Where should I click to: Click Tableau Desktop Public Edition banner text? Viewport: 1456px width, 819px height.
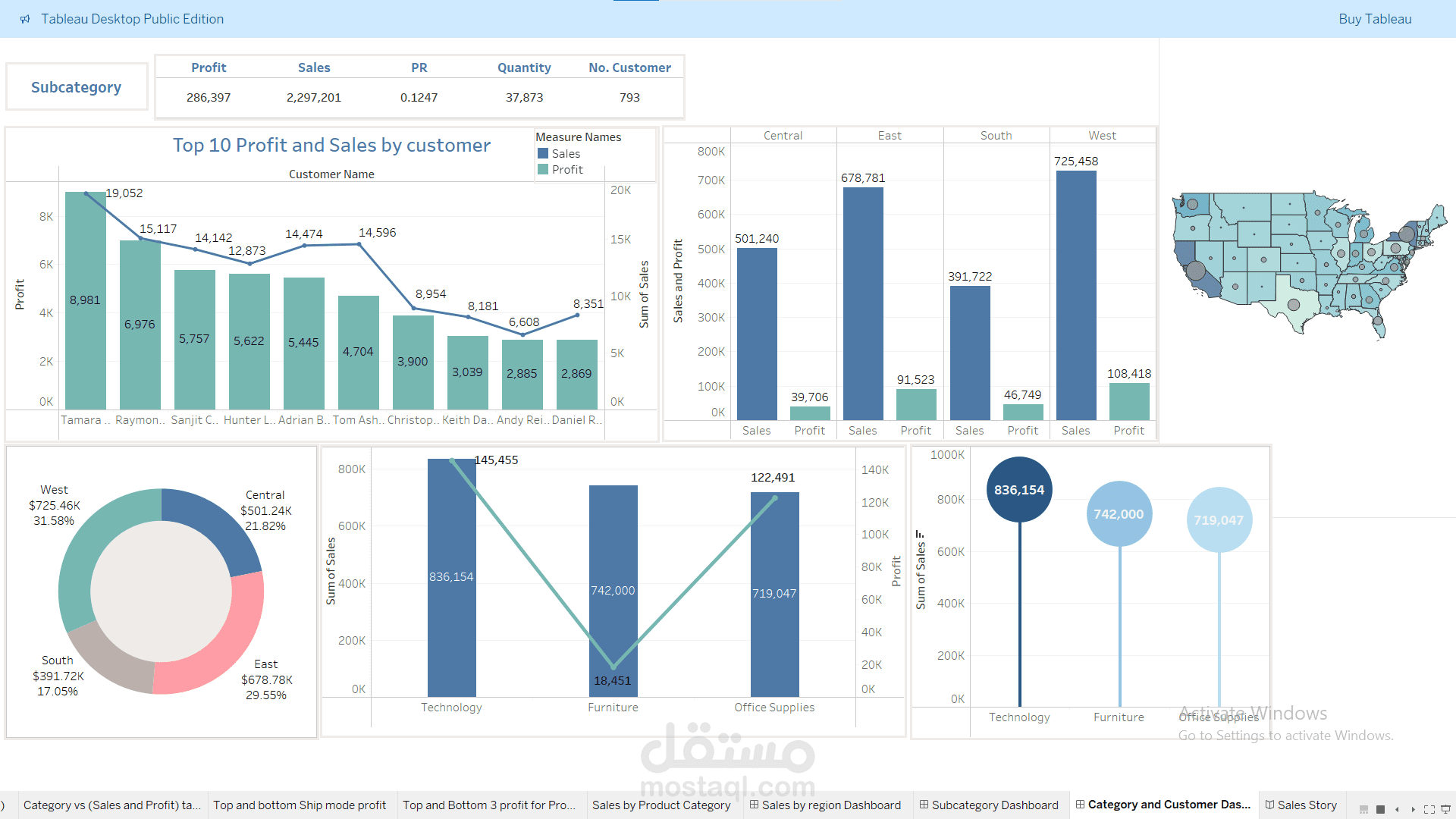132,19
